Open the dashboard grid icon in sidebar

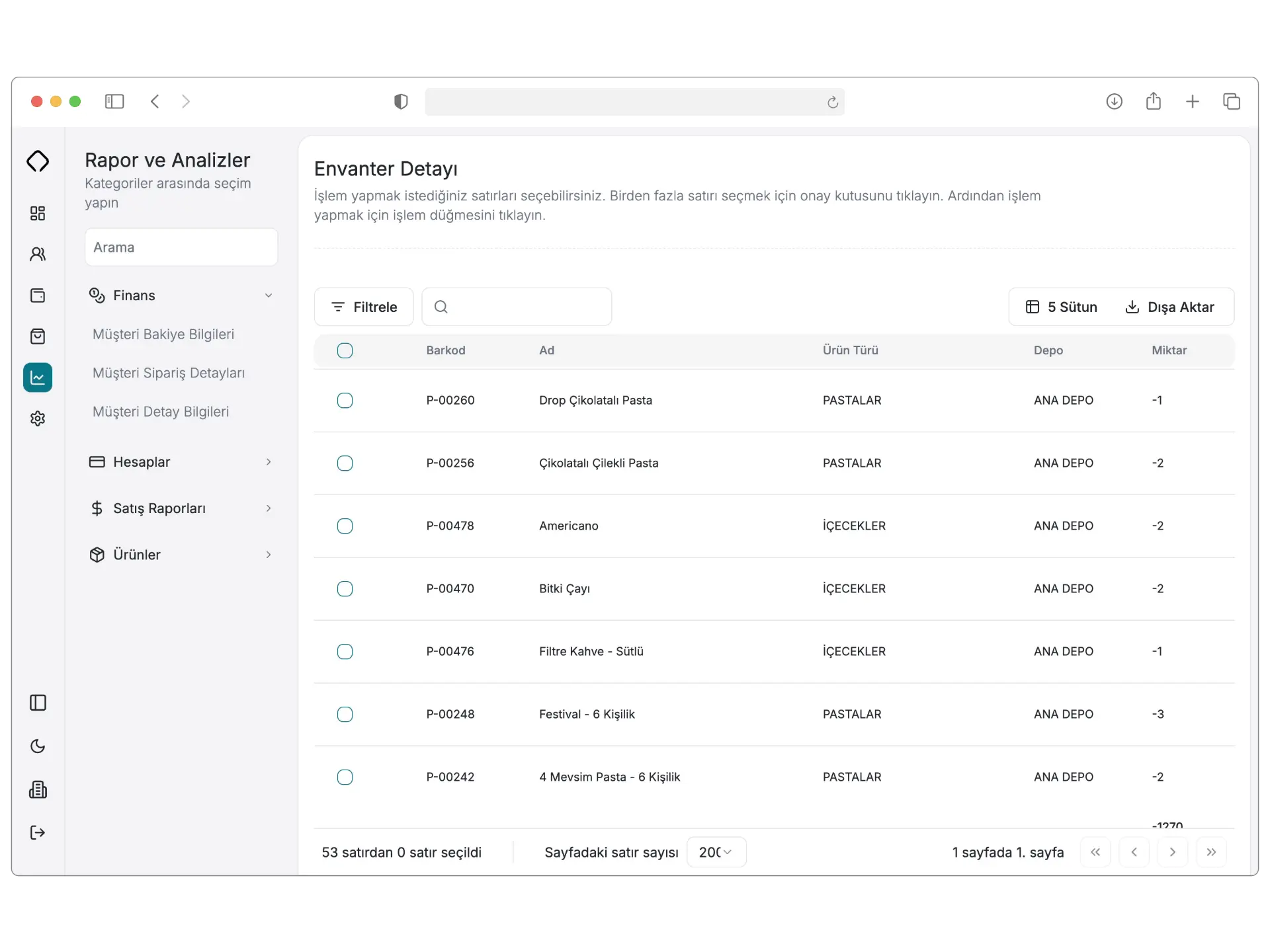coord(38,213)
